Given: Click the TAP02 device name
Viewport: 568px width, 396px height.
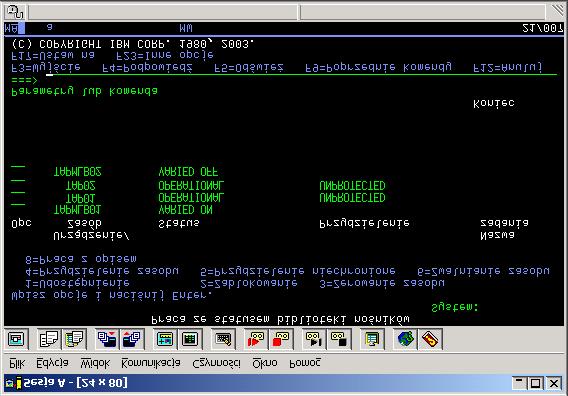Looking at the screenshot, I should click(81, 186).
